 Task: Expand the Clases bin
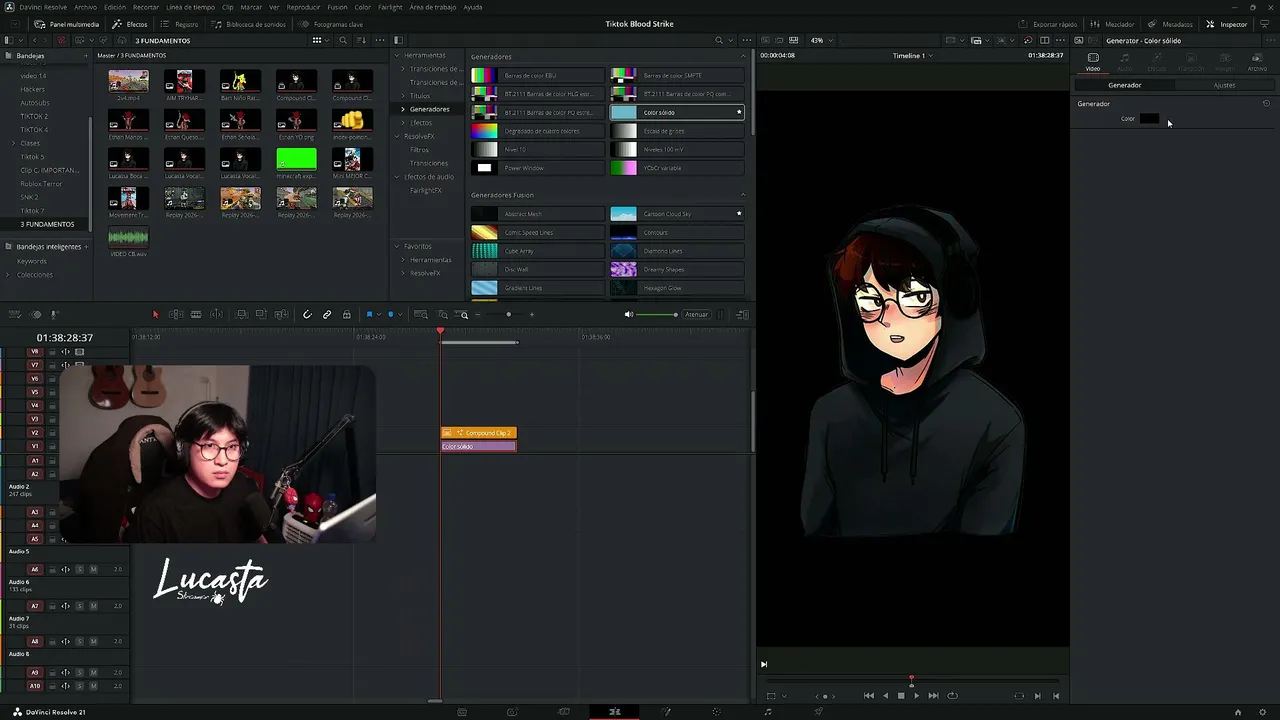tap(15, 143)
